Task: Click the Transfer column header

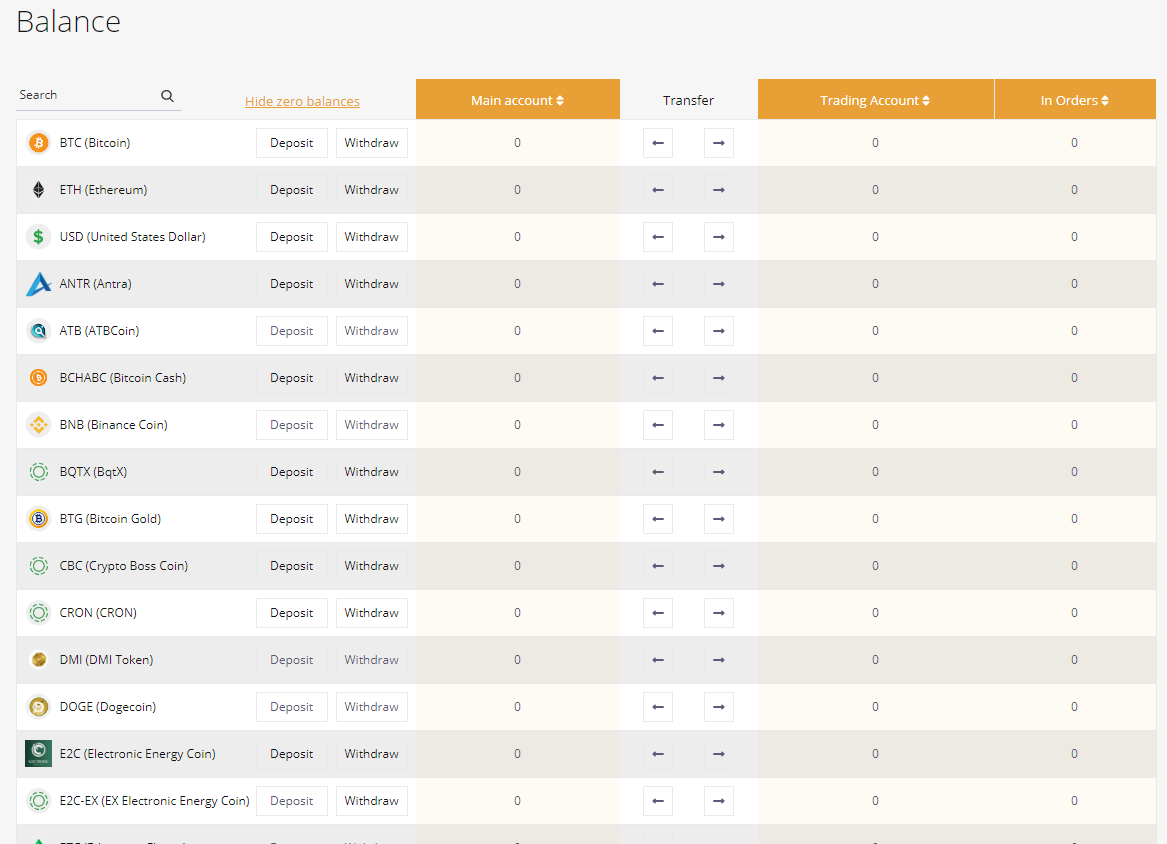Action: pyautogui.click(x=688, y=100)
